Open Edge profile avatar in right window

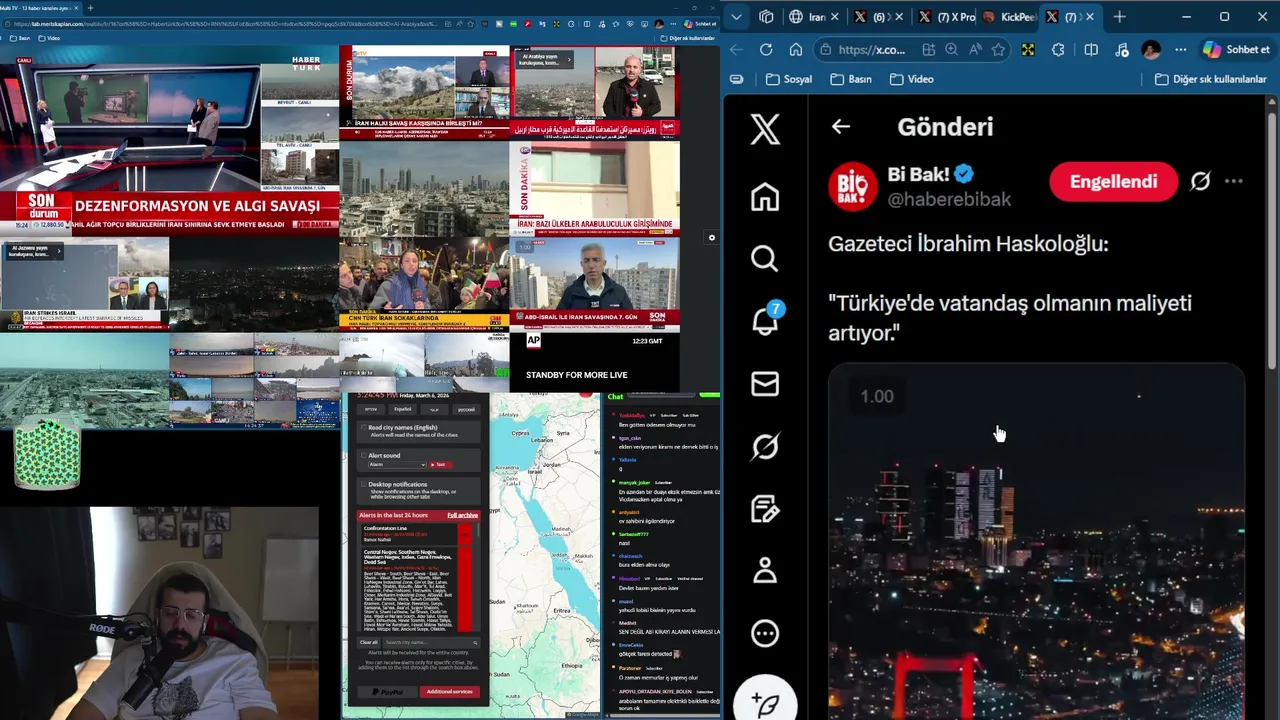click(x=1151, y=49)
